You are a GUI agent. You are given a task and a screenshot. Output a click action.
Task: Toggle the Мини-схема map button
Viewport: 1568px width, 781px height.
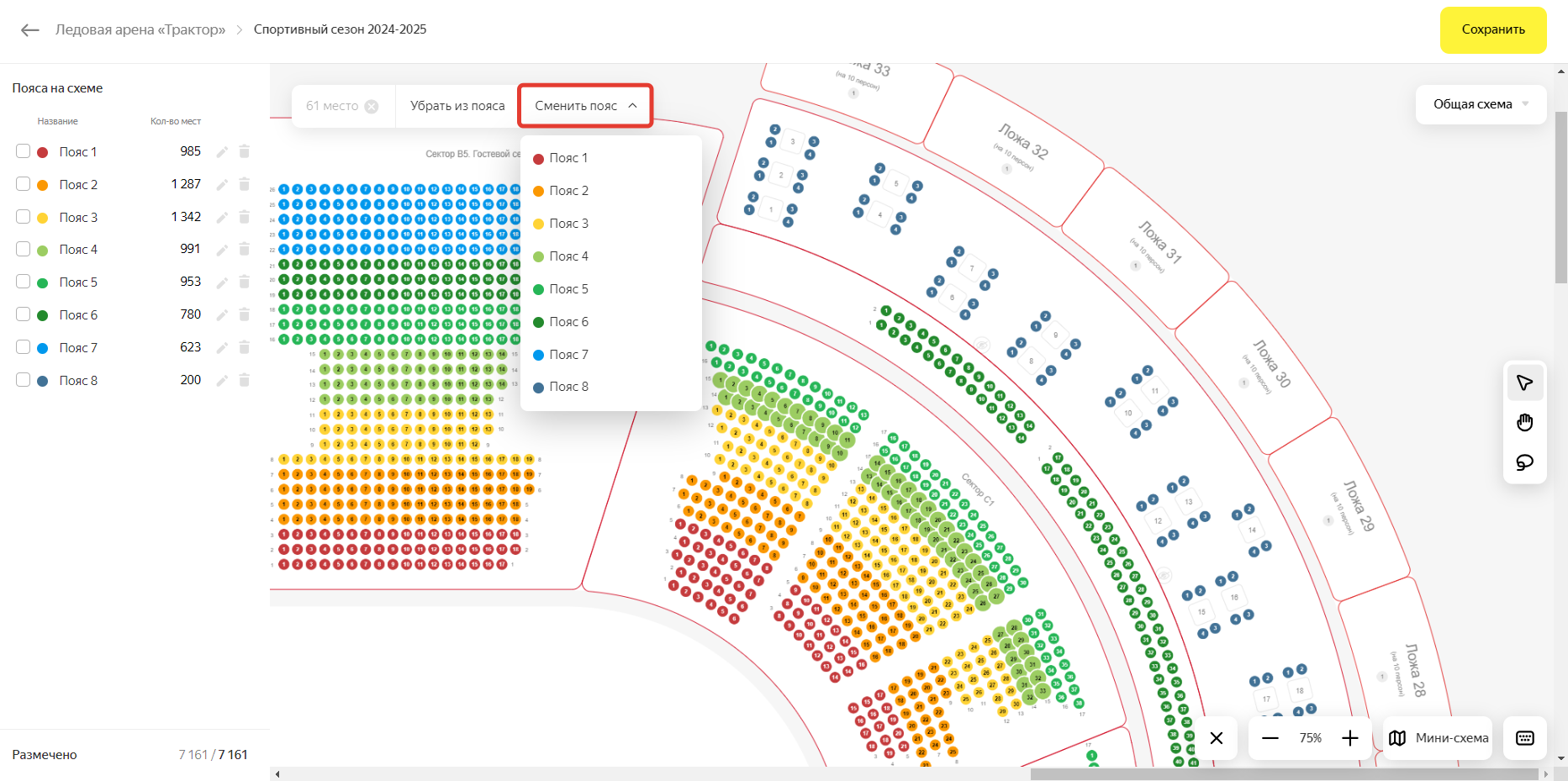click(x=1439, y=738)
